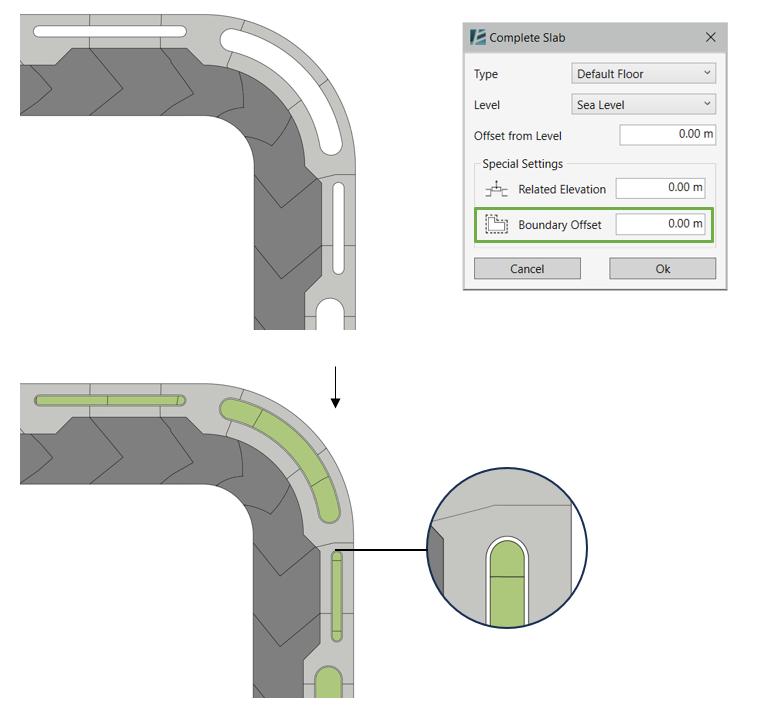772x713 pixels.
Task: Click the Related Elevation label text
Action: pyautogui.click(x=562, y=190)
